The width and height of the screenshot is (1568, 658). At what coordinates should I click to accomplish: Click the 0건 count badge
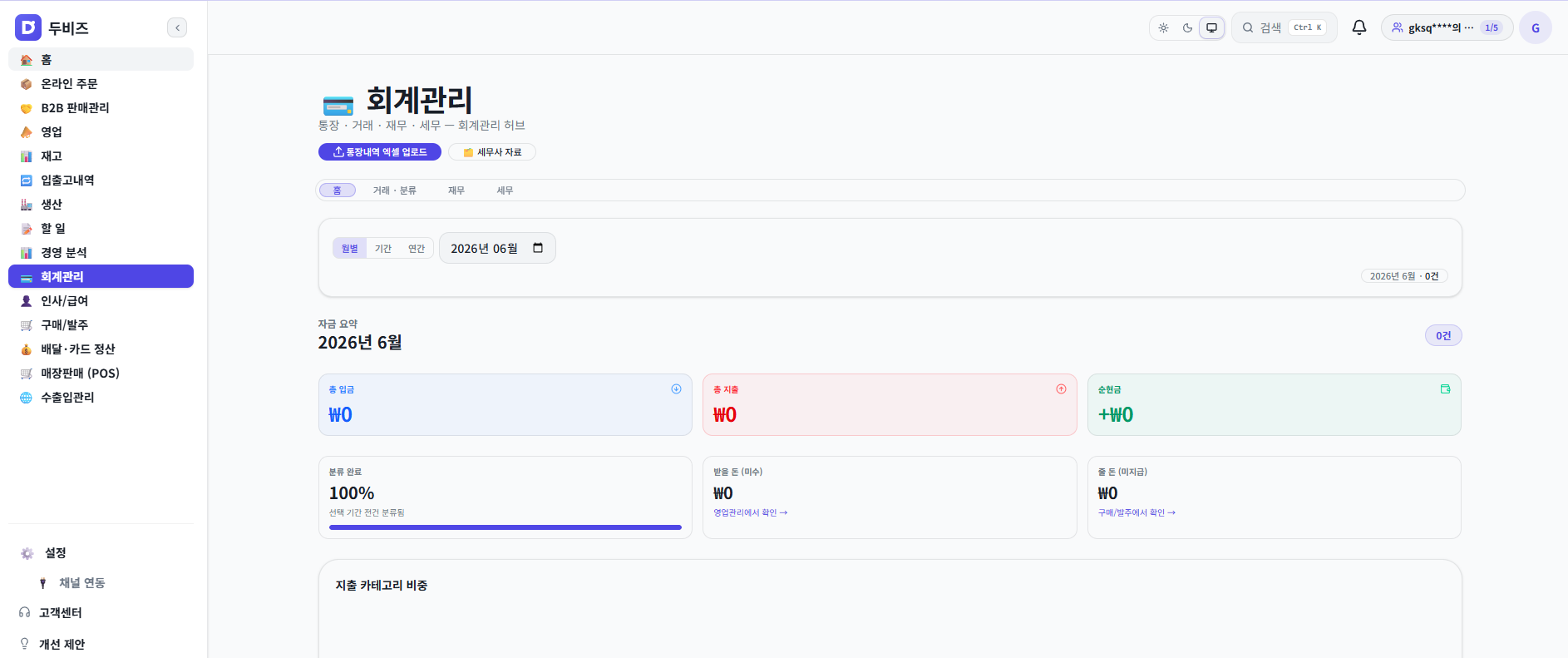[1443, 335]
